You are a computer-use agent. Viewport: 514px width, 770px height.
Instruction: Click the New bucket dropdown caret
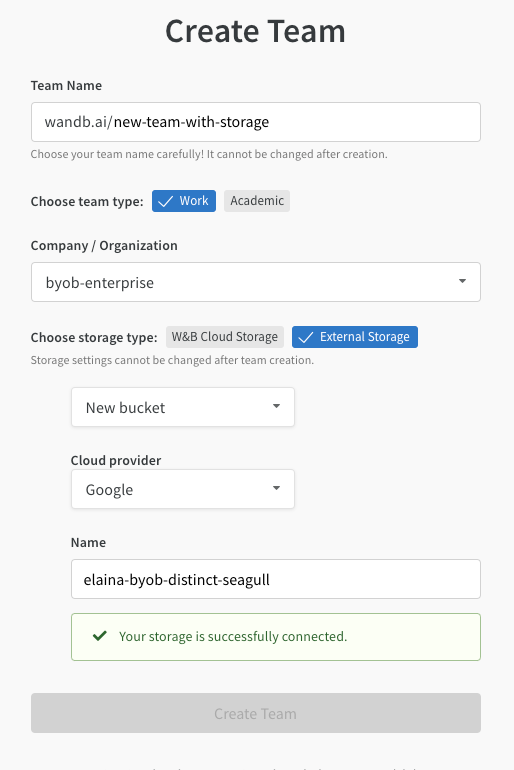[276, 406]
